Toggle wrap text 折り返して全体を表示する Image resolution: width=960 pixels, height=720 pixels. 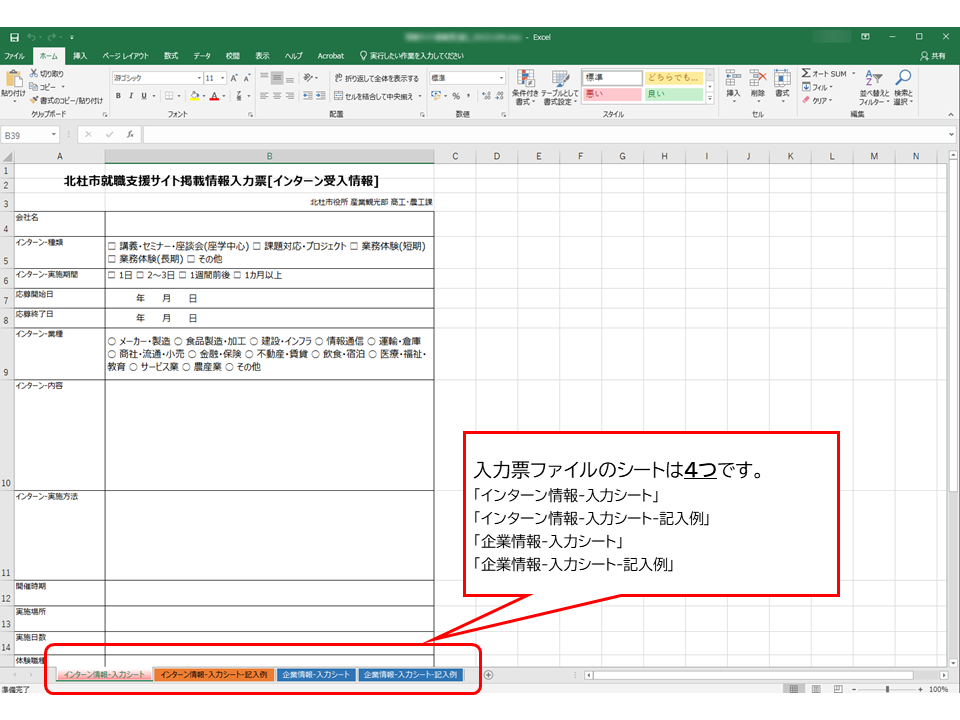pos(377,78)
